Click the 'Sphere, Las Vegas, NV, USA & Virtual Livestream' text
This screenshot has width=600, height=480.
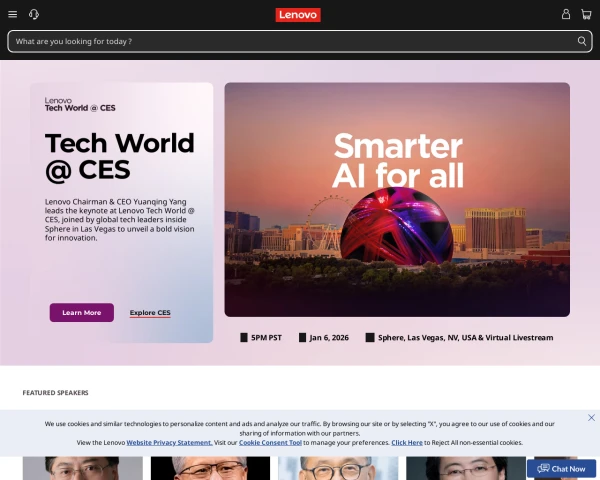pos(465,338)
